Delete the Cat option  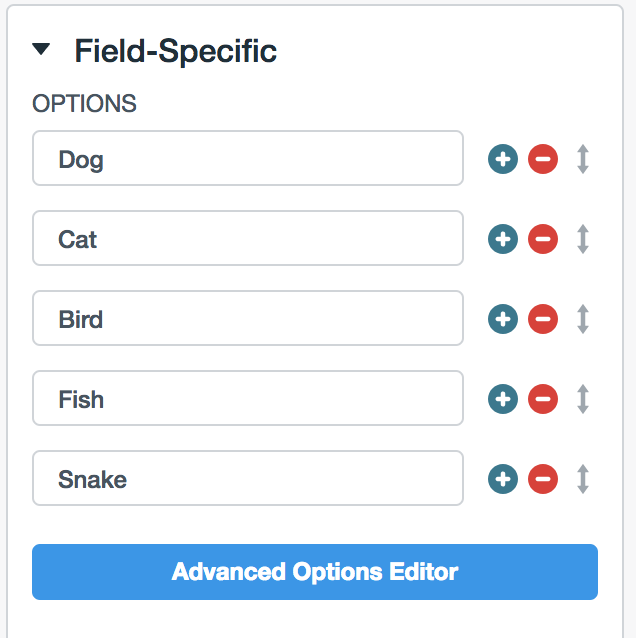click(543, 239)
